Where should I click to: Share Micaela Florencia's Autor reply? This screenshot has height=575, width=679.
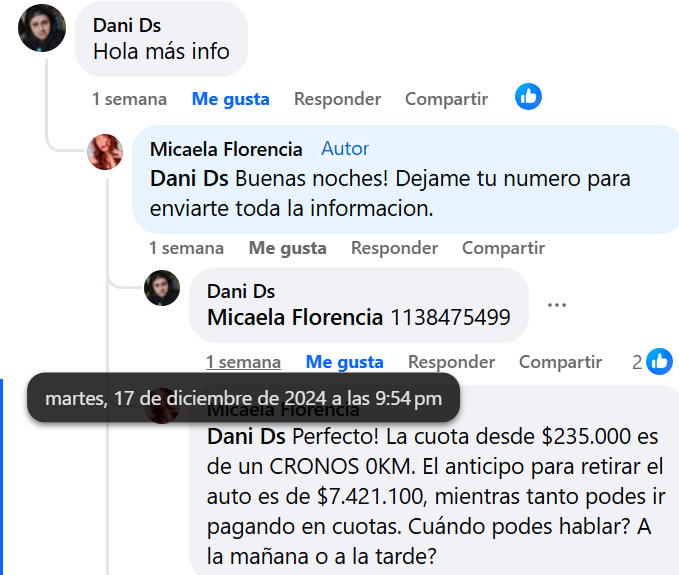click(x=503, y=248)
